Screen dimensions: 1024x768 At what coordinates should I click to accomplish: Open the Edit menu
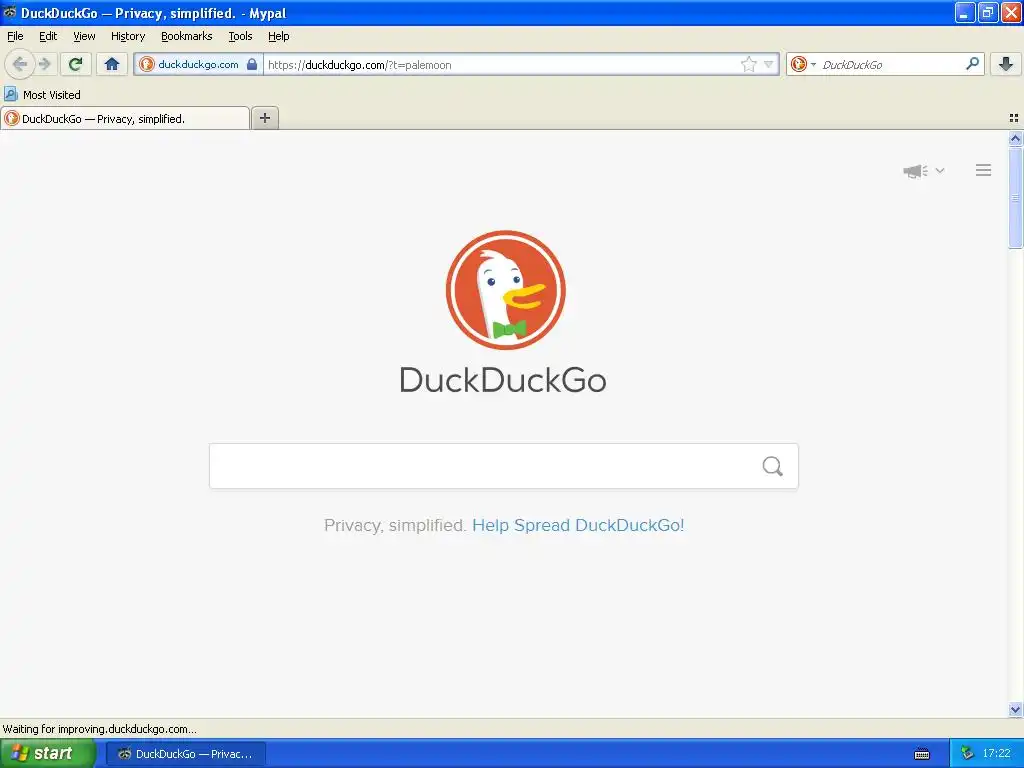[x=48, y=37]
